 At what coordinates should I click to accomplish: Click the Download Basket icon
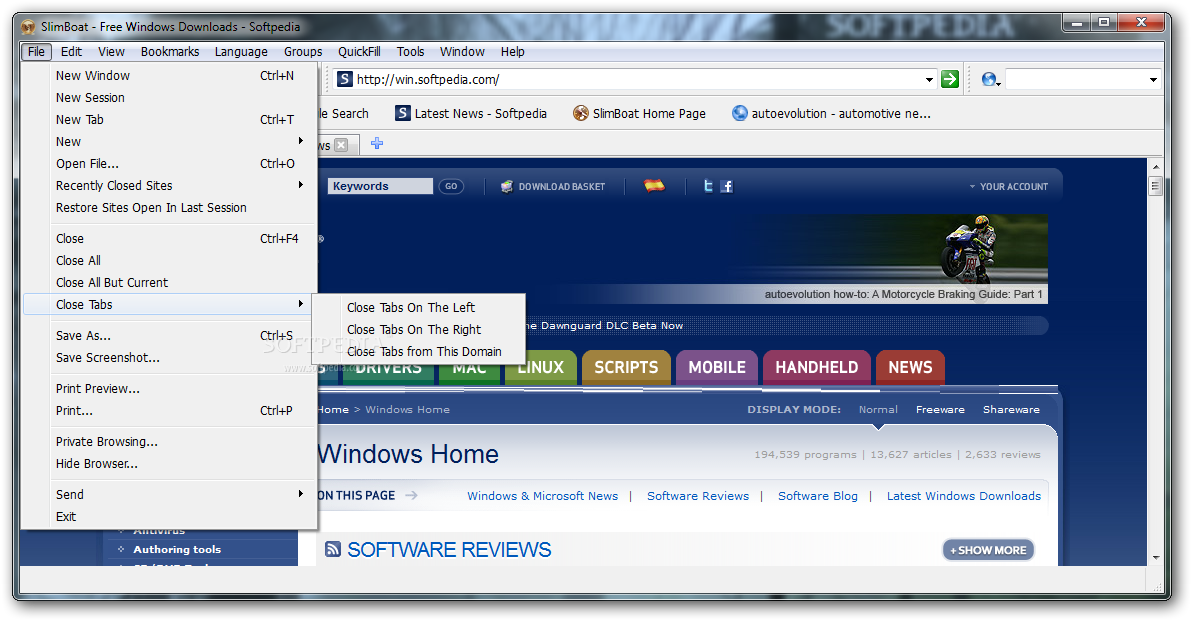point(507,186)
